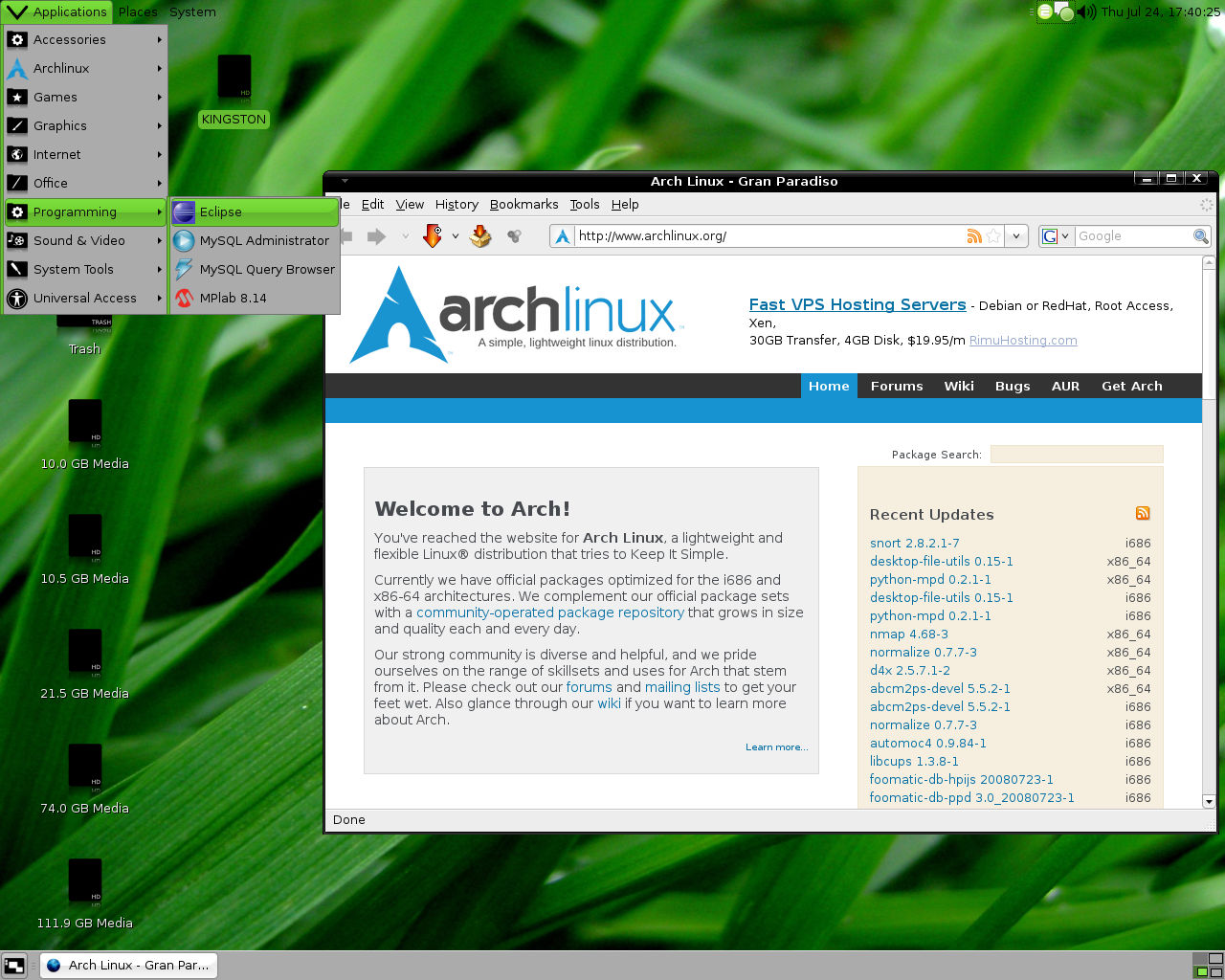Bookmark this page with the star icon
Viewport: 1225px width, 980px height.
[x=993, y=236]
